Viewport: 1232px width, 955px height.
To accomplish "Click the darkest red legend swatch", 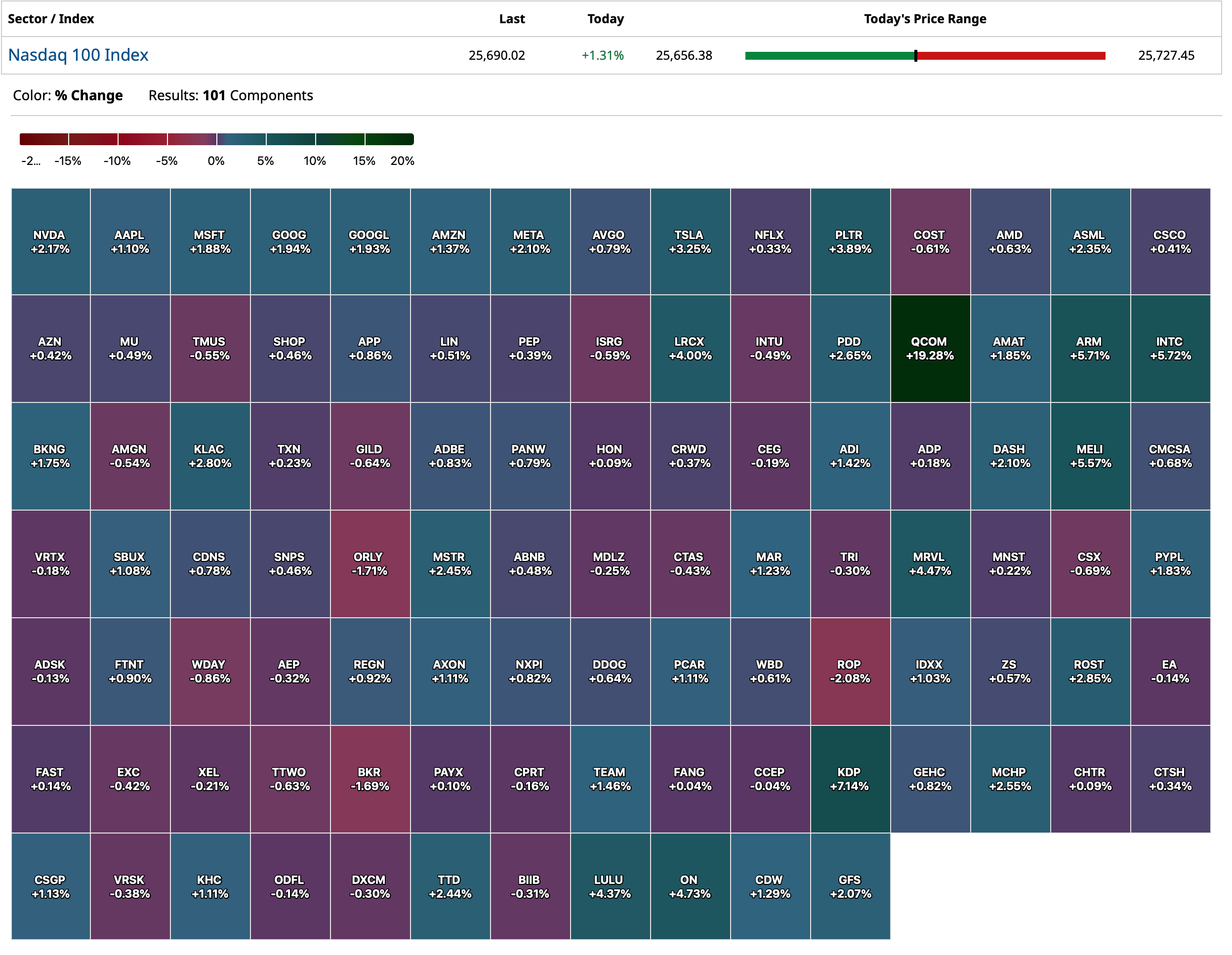I will pos(44,139).
